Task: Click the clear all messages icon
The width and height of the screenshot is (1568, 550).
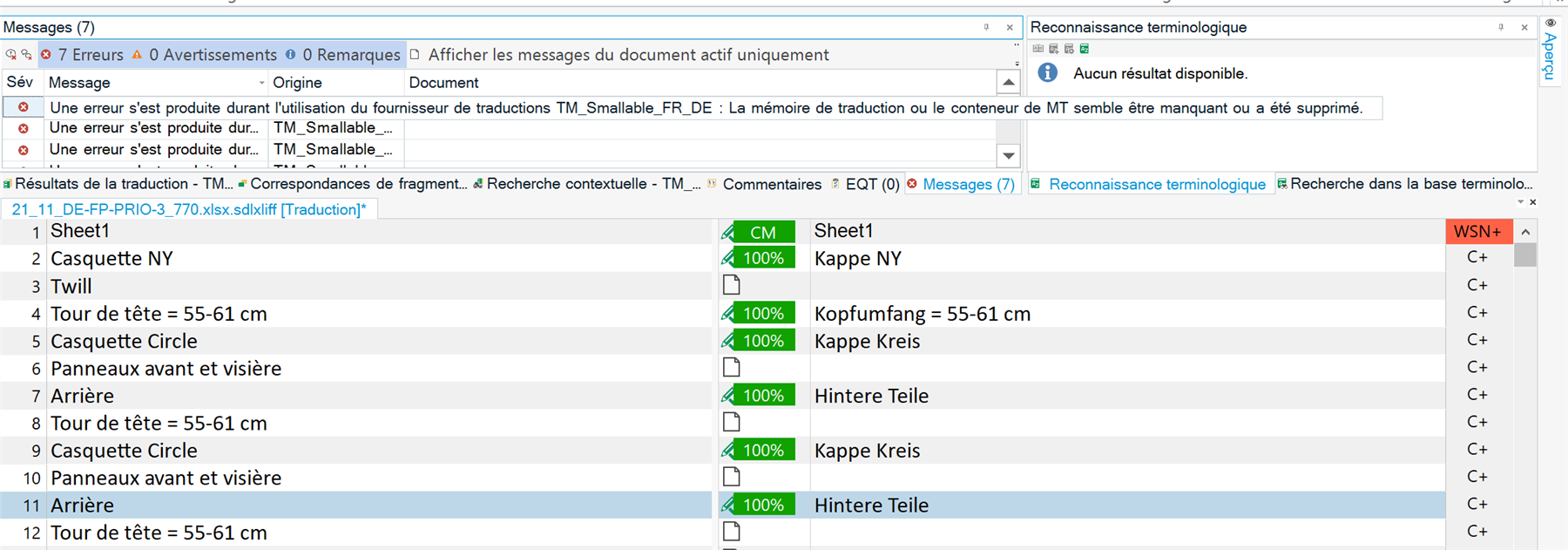Action: pos(10,54)
